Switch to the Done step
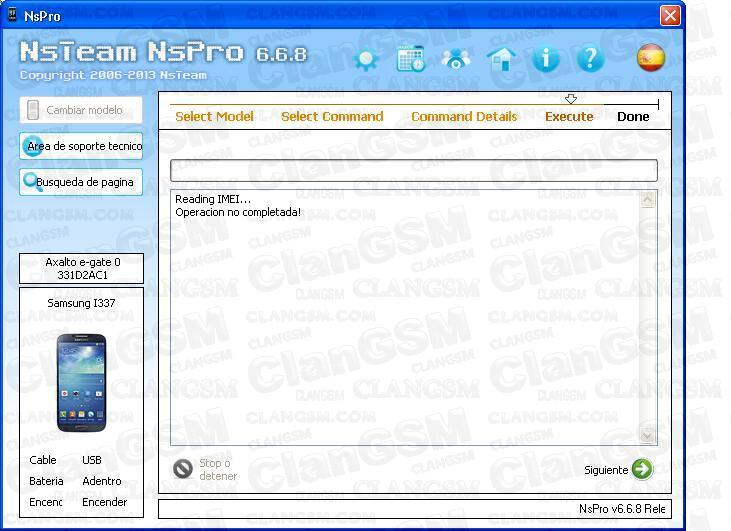Viewport: 731px width, 531px height. [633, 117]
